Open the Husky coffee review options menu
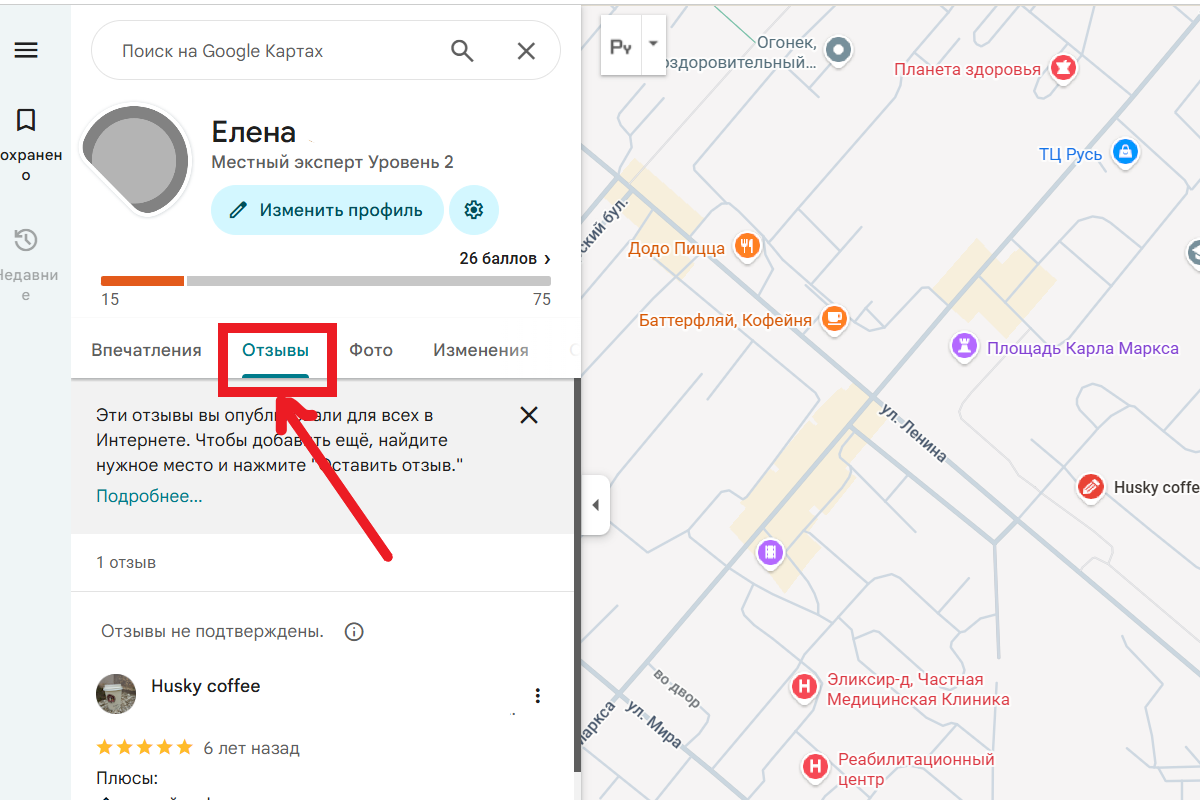1200x800 pixels. (x=537, y=695)
